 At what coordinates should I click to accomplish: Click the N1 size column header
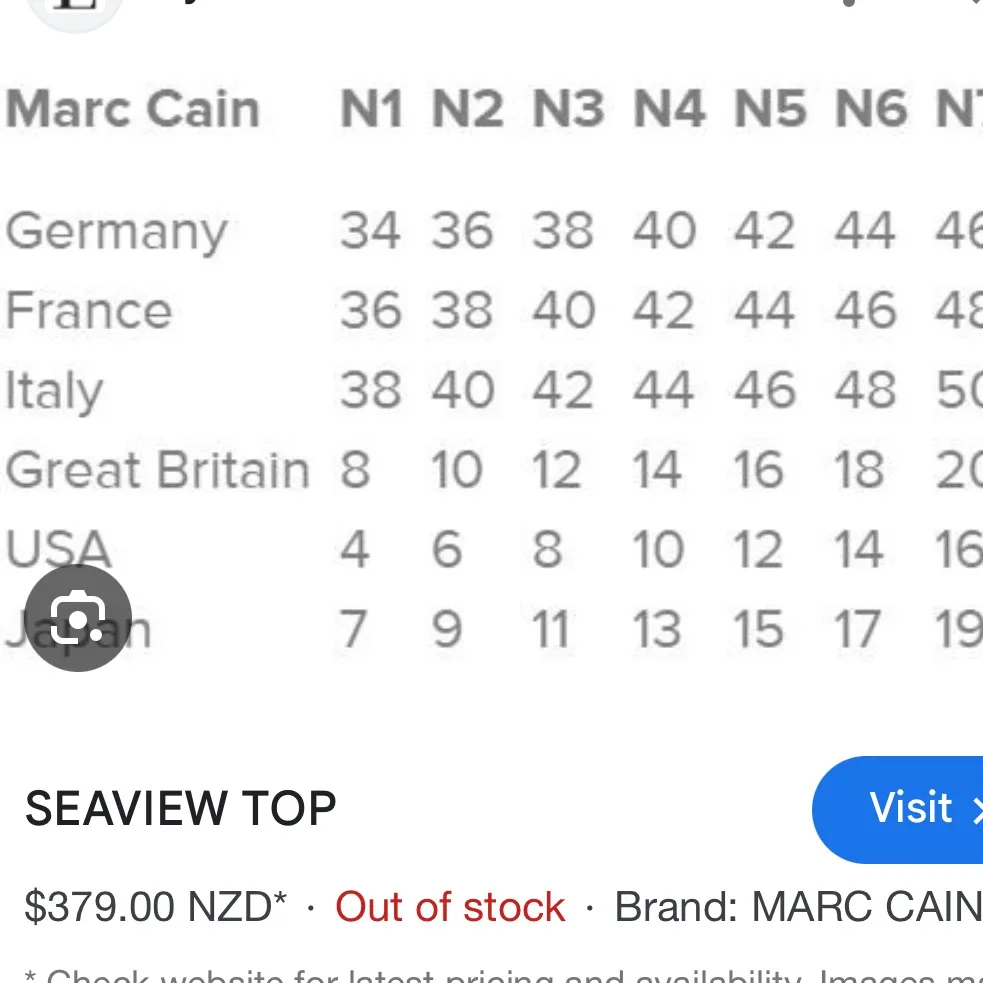tap(371, 108)
